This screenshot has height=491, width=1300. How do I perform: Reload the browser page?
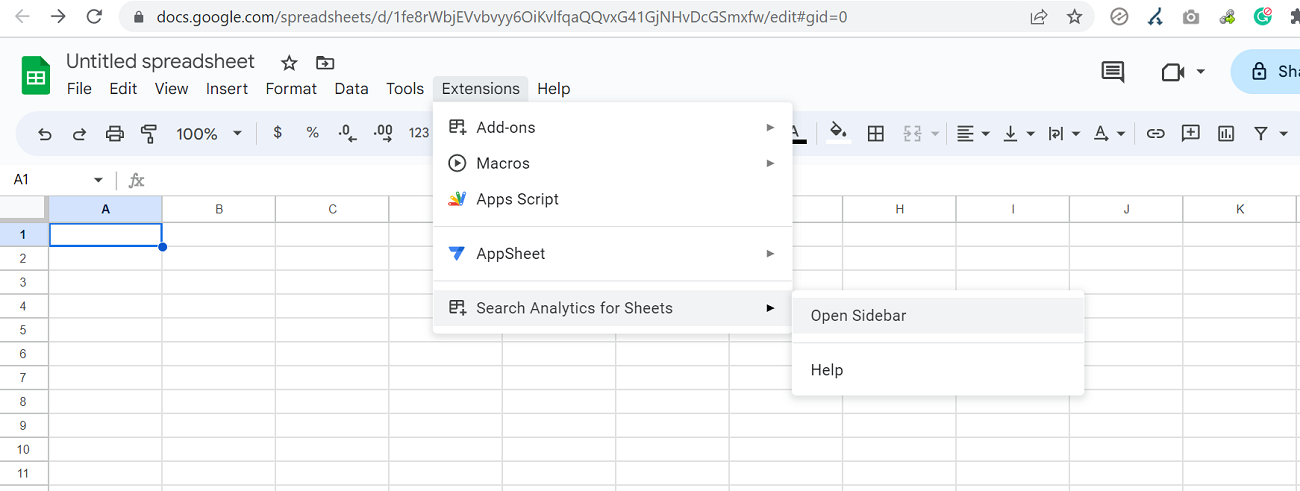tap(94, 17)
